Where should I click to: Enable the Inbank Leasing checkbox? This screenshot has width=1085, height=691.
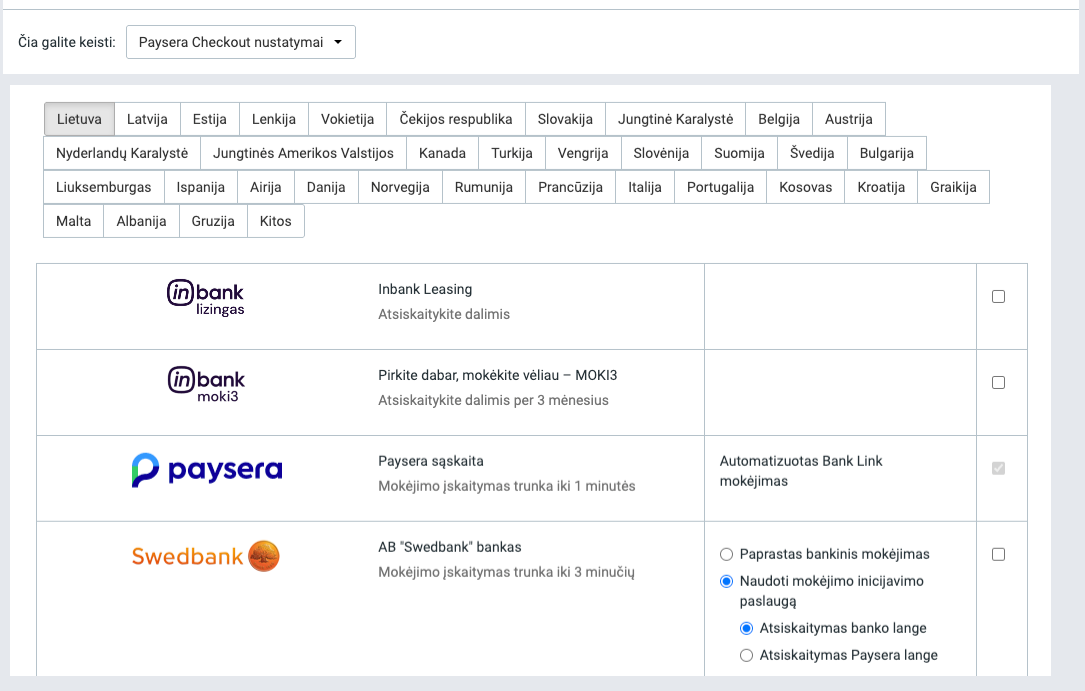click(998, 297)
